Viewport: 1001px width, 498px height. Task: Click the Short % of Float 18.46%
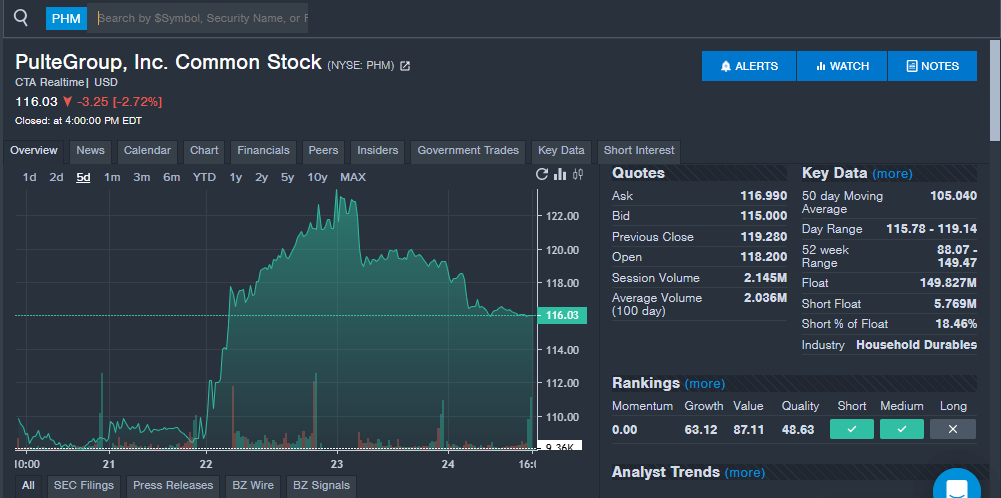954,324
